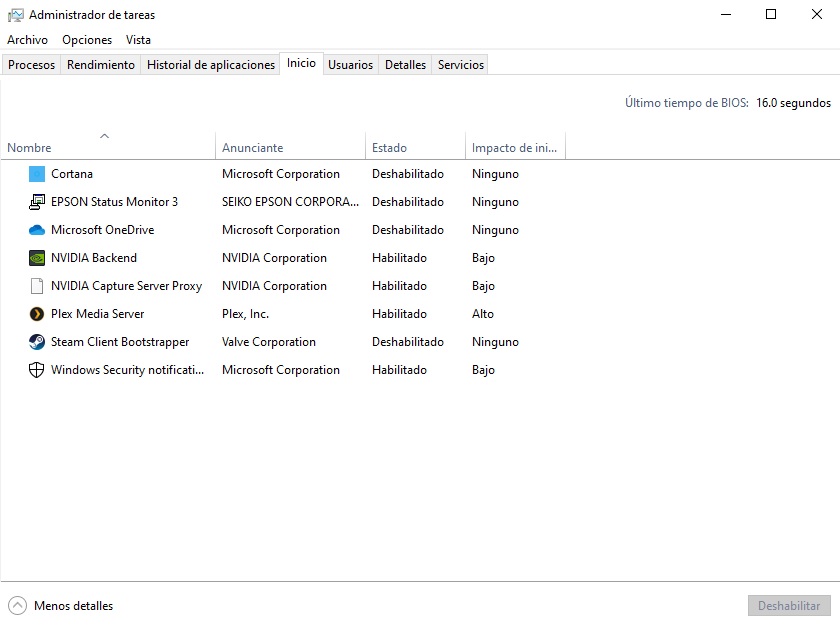Select Steam Client Bootstrapper entry

pyautogui.click(x=120, y=342)
